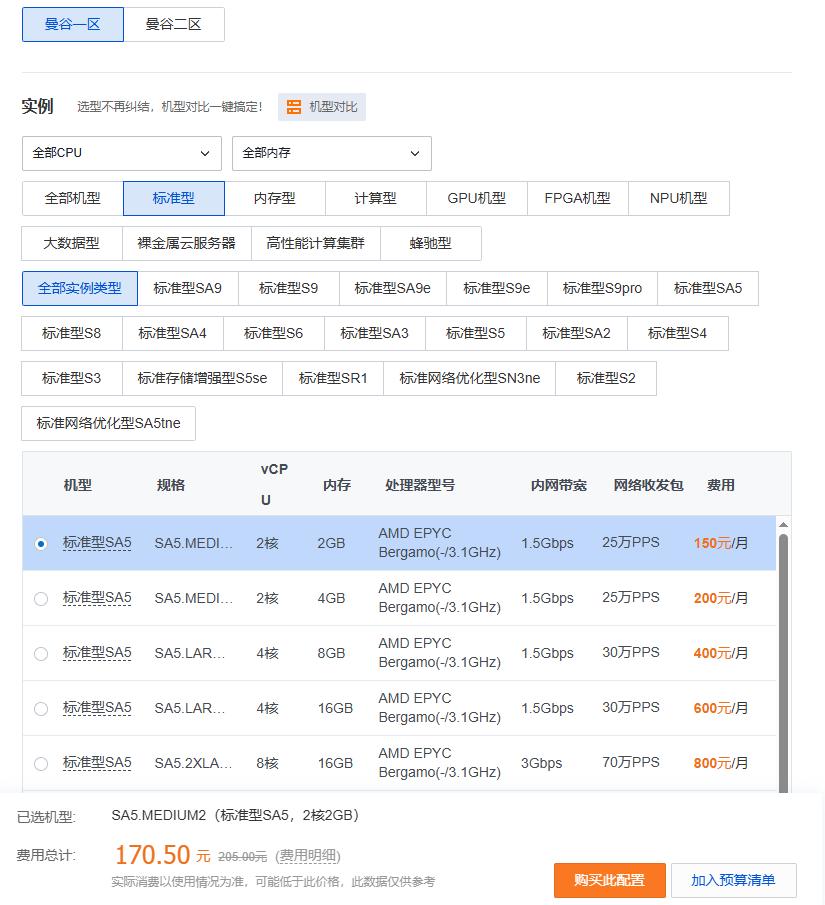Choose 标准型SA9e instance type
Viewport: 825px width, 905px height.
coord(393,288)
